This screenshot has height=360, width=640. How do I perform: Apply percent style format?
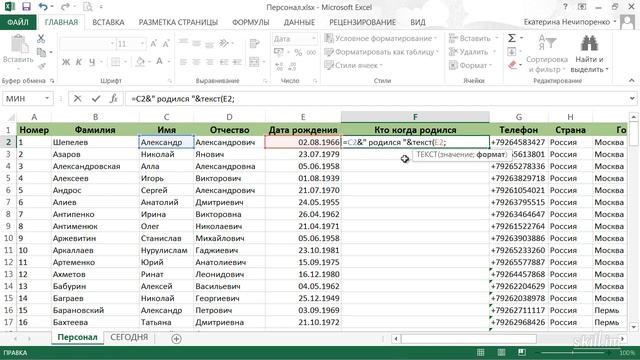click(298, 53)
